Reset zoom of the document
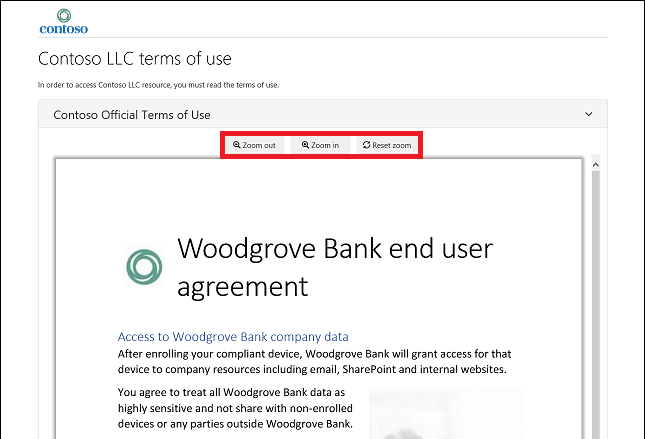 point(387,145)
